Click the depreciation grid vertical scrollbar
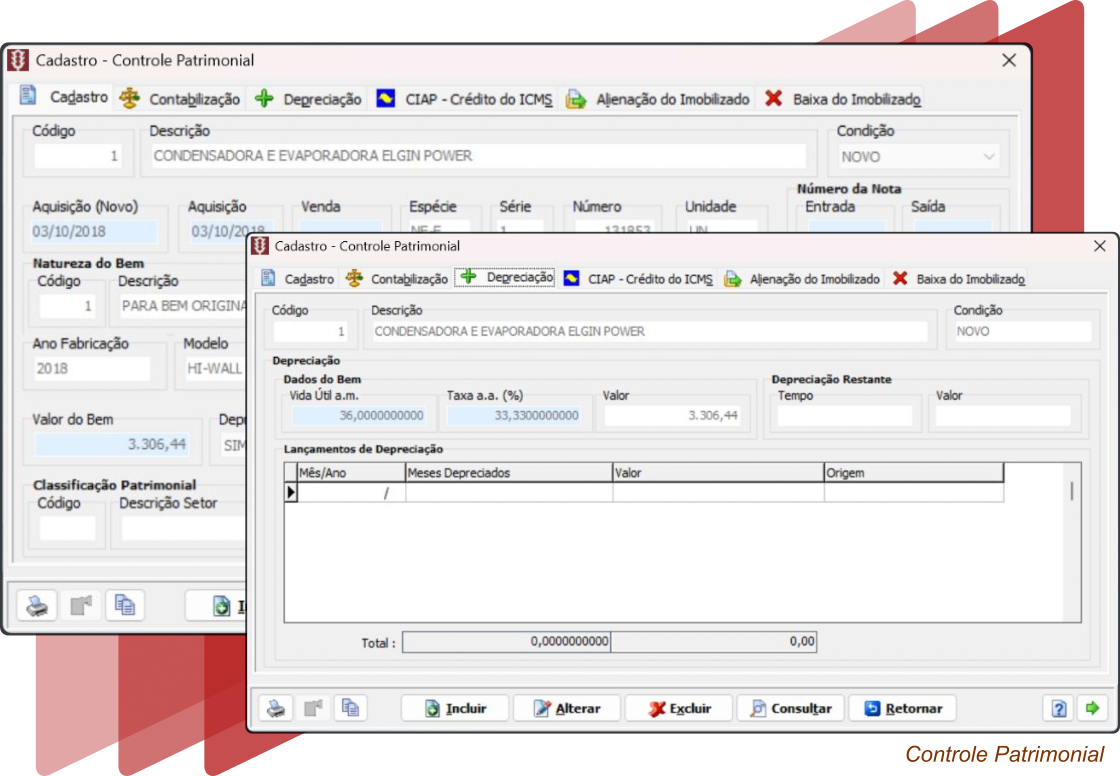This screenshot has height=776, width=1120. point(1072,491)
